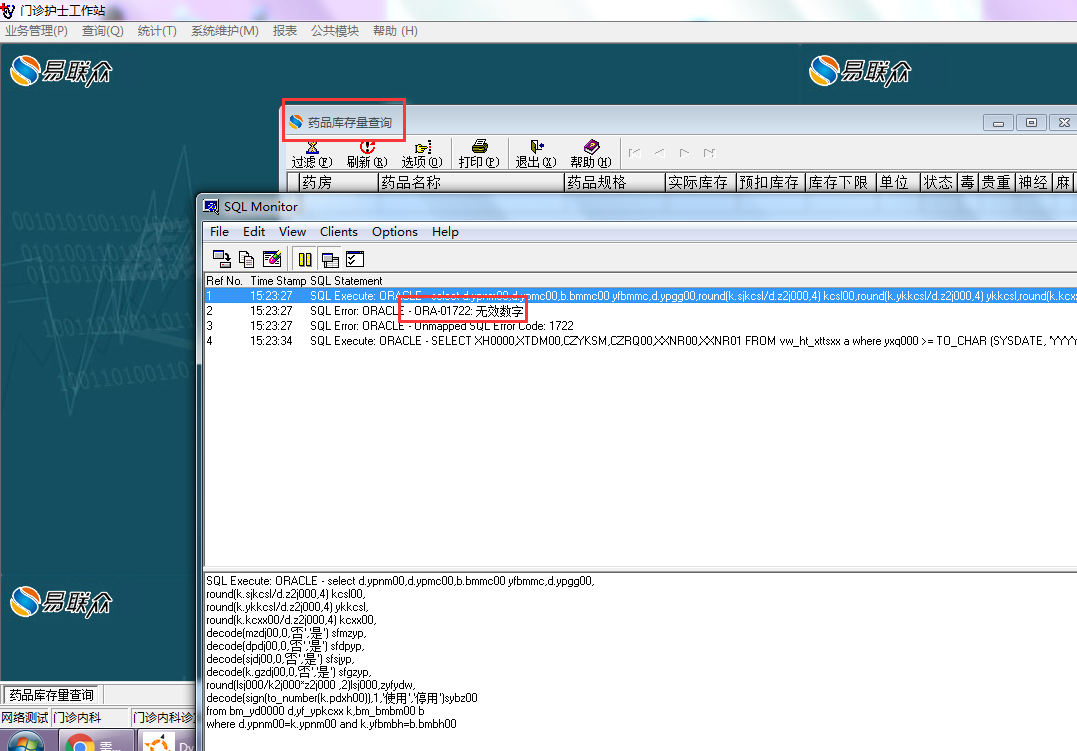Toggle the yellow pause button in SQL Monitor
The image size is (1077, 751).
coord(305,259)
